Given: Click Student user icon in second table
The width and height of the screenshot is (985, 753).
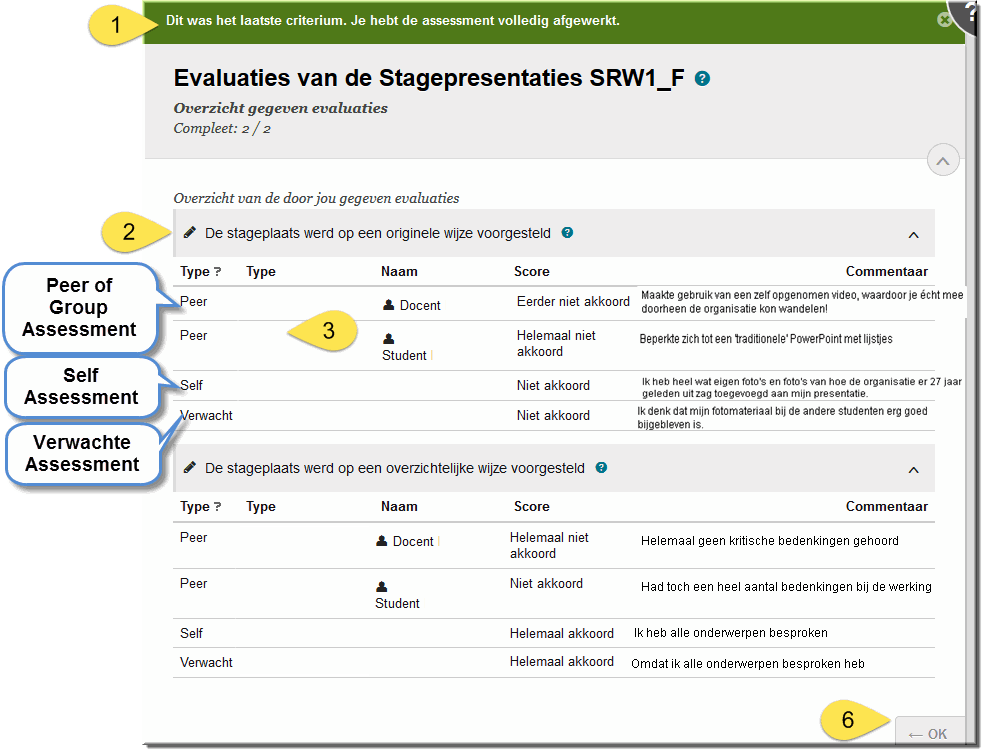Looking at the screenshot, I should pos(381,587).
